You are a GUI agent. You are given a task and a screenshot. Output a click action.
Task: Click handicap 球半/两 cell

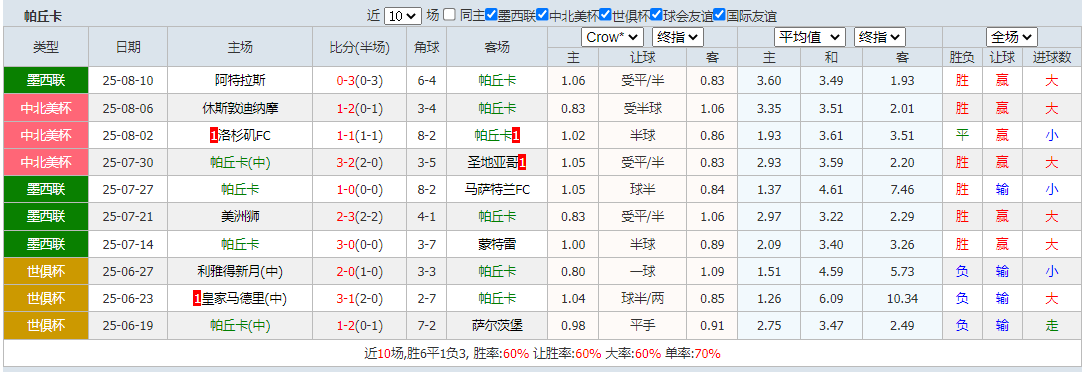click(643, 299)
